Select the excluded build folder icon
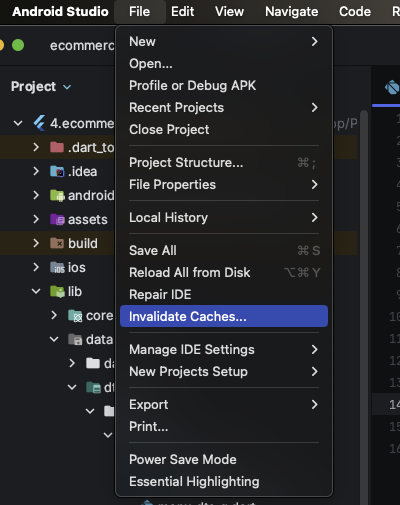The width and height of the screenshot is (400, 505). click(x=57, y=243)
